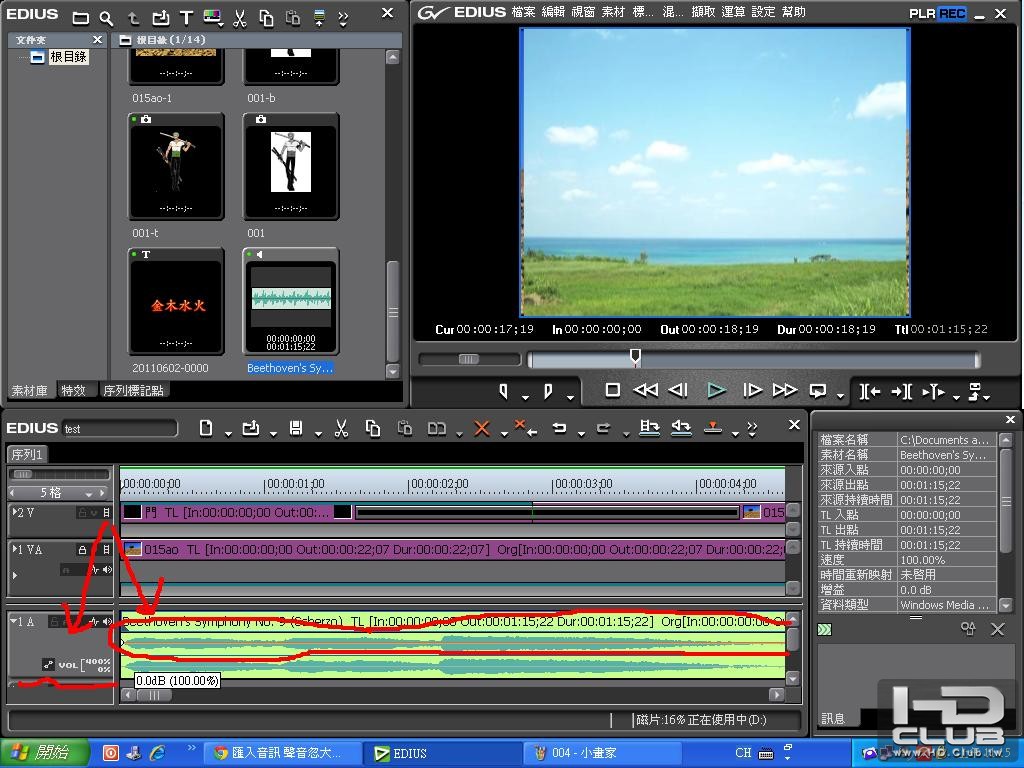The image size is (1024, 768).
Task: Click the Play button in the preview player
Action: (x=716, y=390)
